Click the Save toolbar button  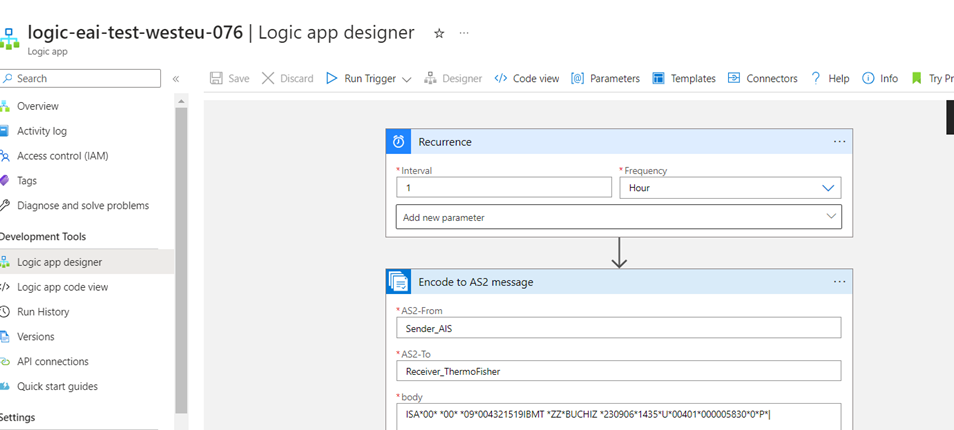(x=229, y=78)
